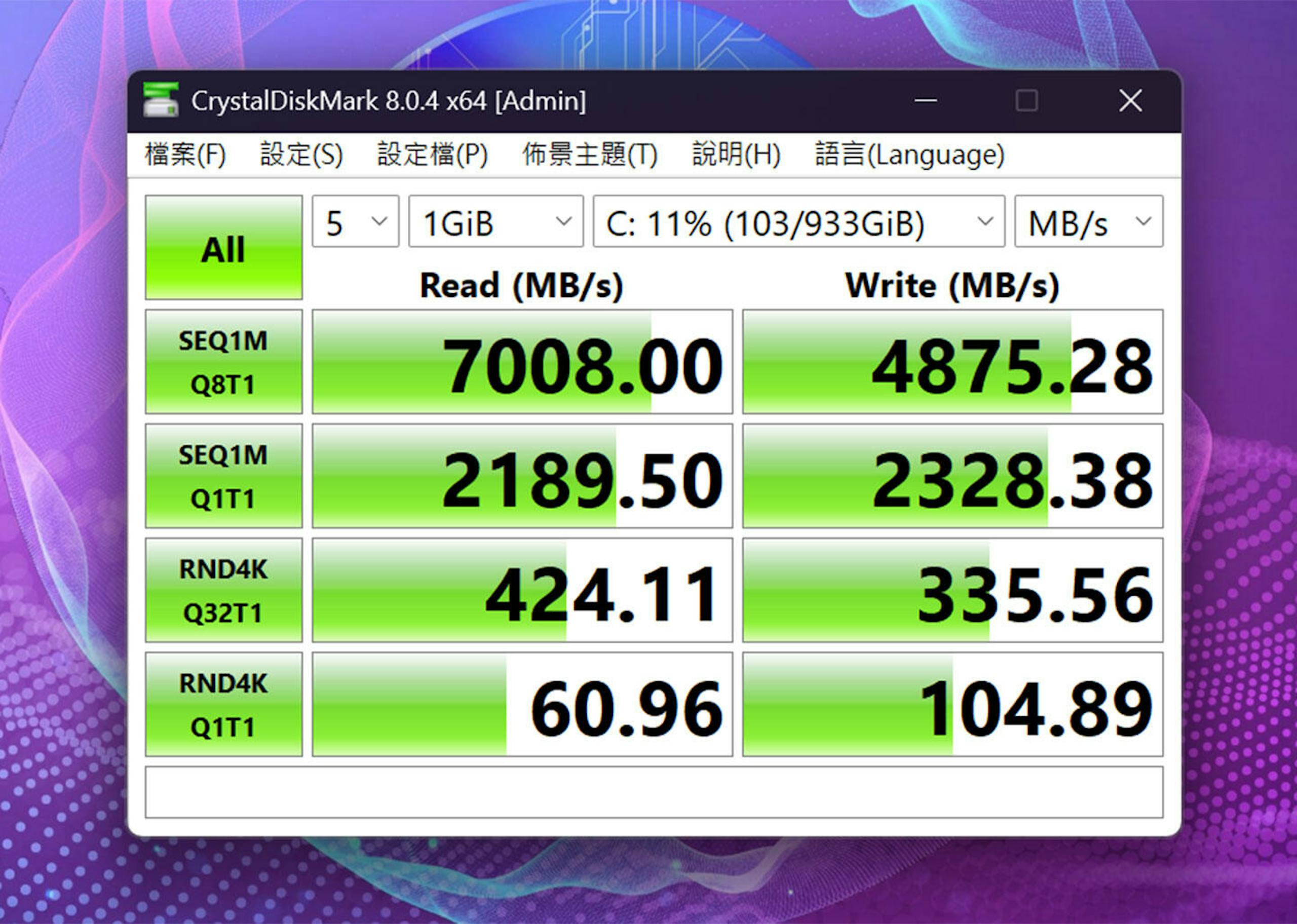Open the 設定(S) menu
Screen dimensions: 1297x924
point(301,154)
